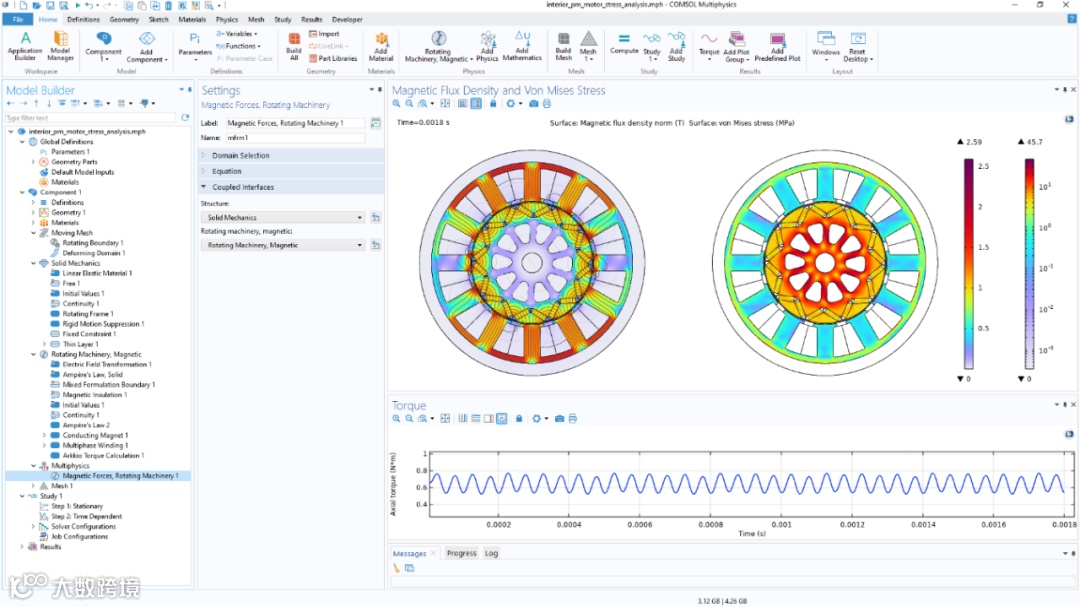Open the Structure dropdown Solid Mechanics
This screenshot has height=607, width=1080.
[x=285, y=217]
